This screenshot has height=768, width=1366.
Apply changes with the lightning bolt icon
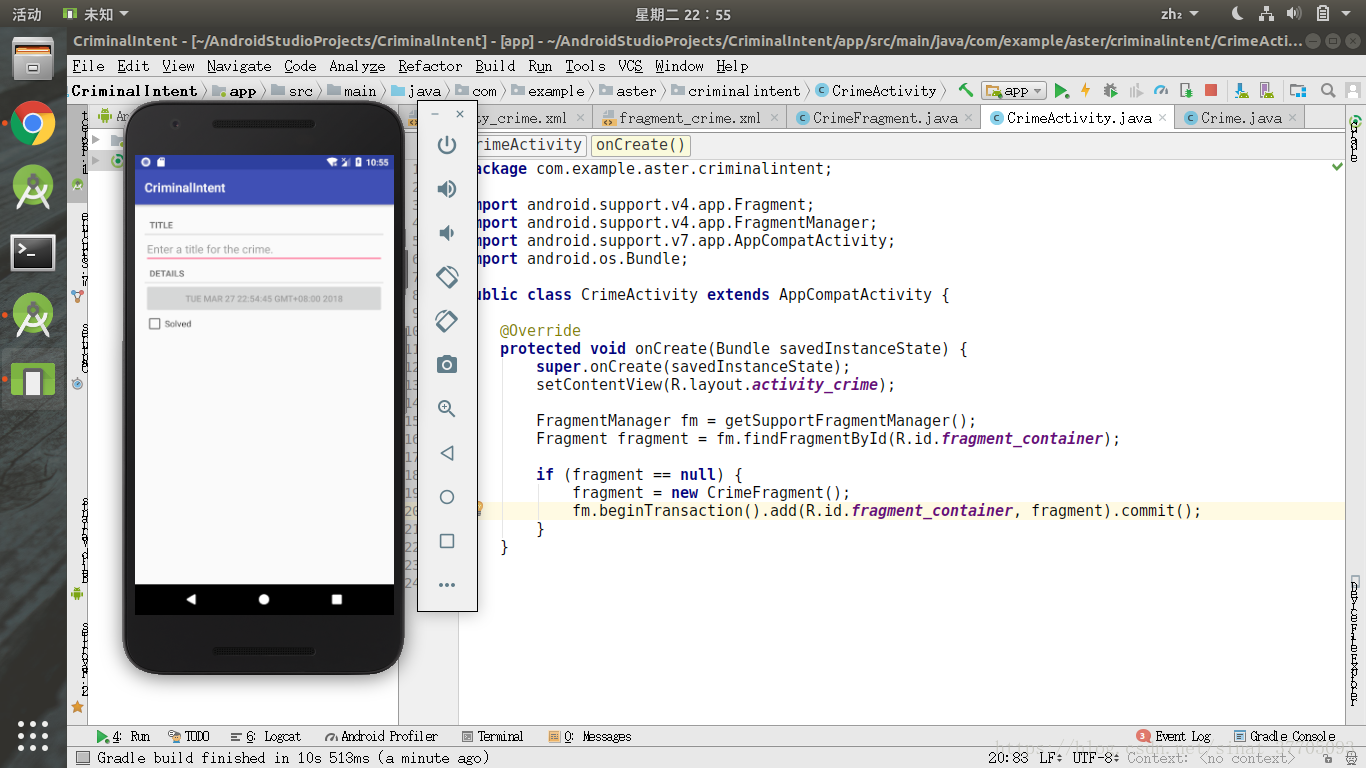point(1085,90)
